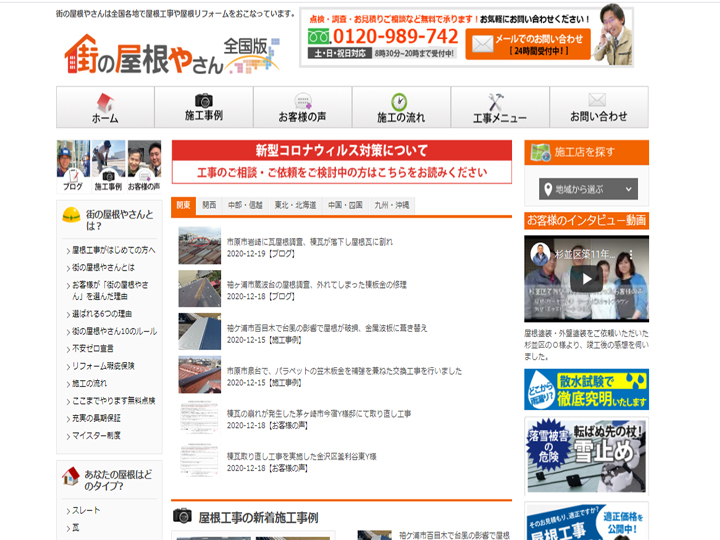Screen dimensions: 720x540
Task: Open the ホーム house icon menu
Action: coord(105,107)
